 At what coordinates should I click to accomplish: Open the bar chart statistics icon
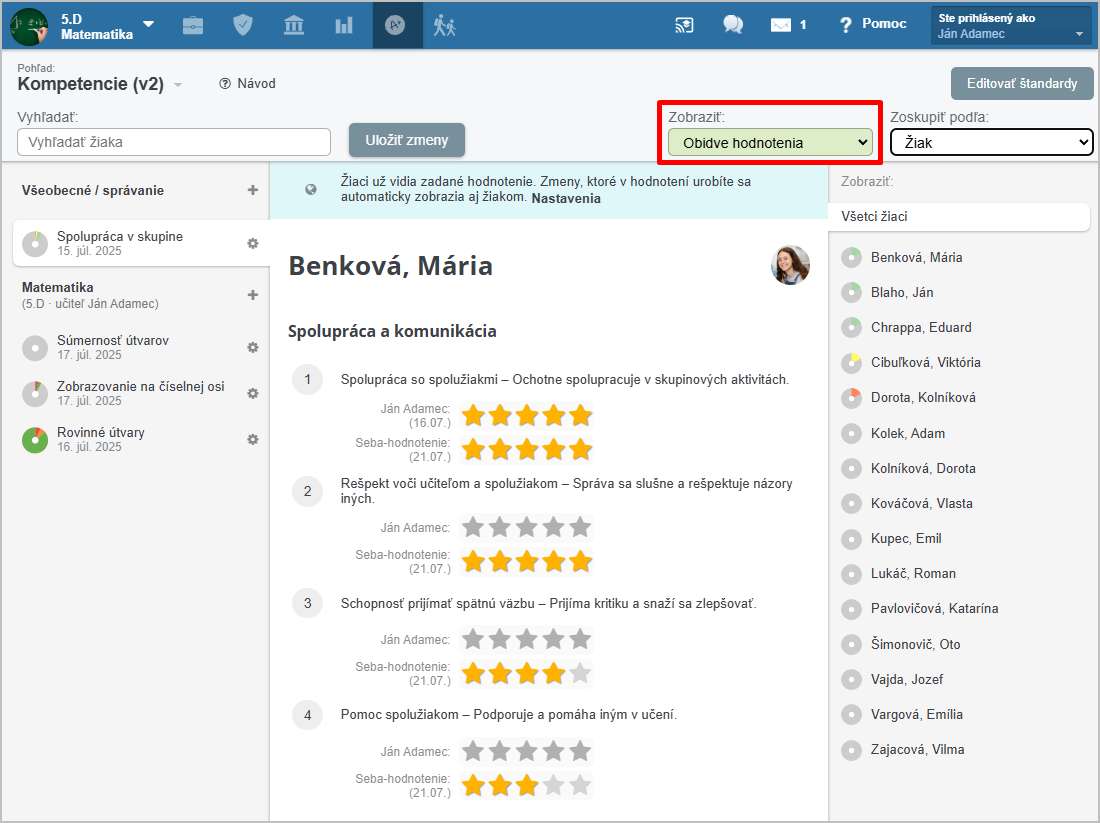point(344,26)
